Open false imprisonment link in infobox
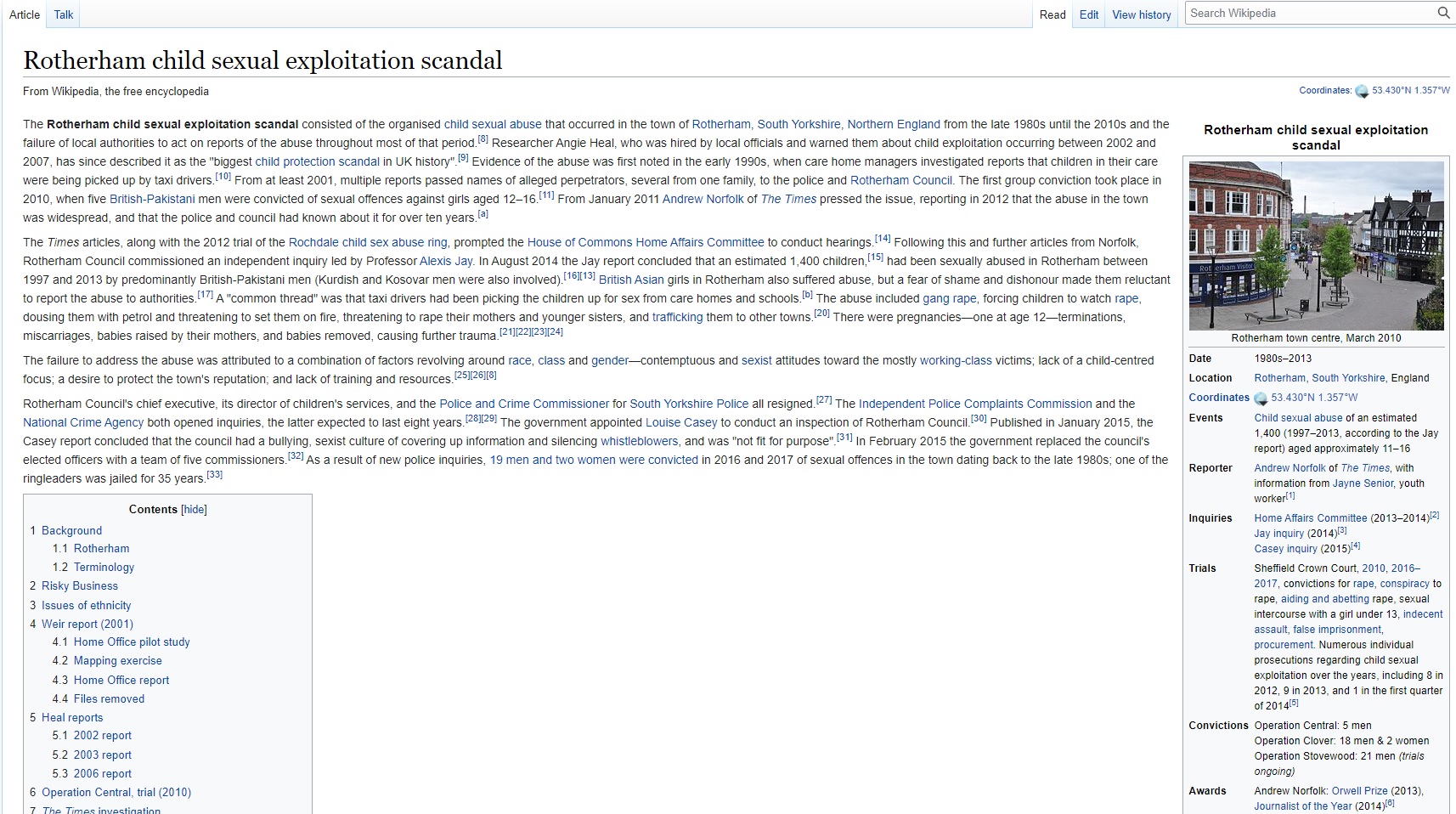This screenshot has width=1456, height=814. point(1337,630)
